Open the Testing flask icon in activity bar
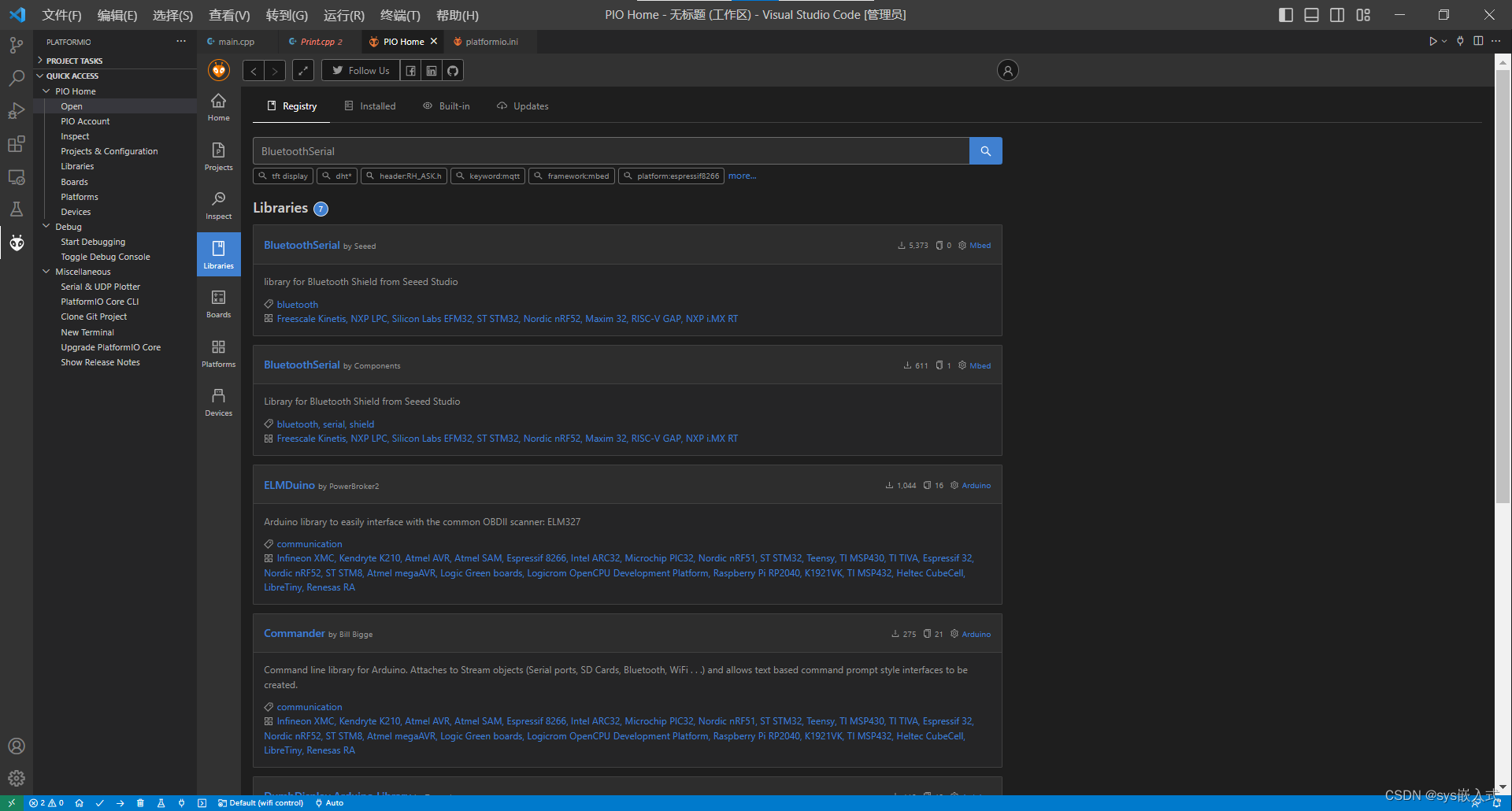Screen dimensions: 1512x811 pyautogui.click(x=16, y=209)
